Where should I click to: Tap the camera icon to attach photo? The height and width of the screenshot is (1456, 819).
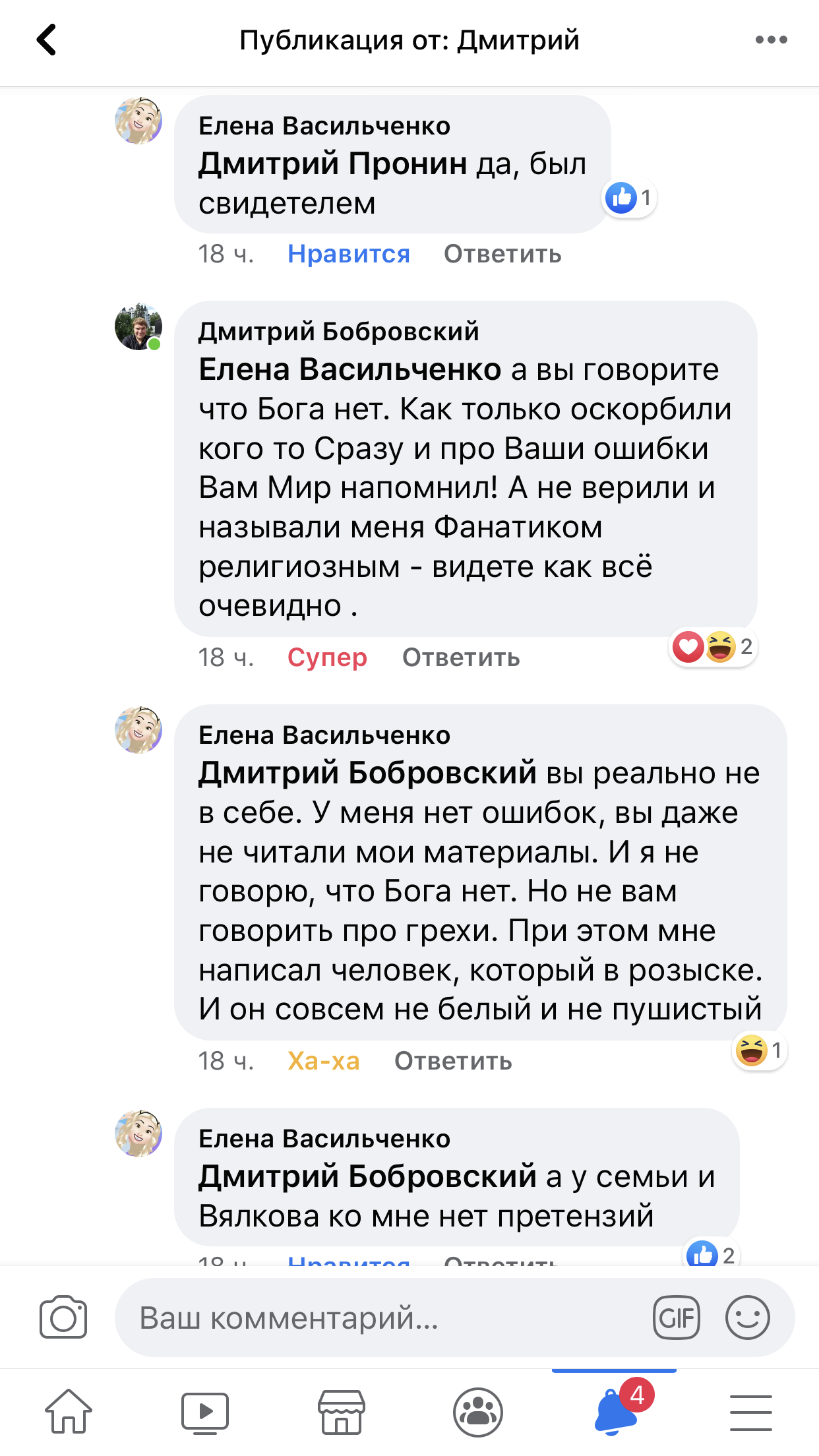coord(63,1318)
